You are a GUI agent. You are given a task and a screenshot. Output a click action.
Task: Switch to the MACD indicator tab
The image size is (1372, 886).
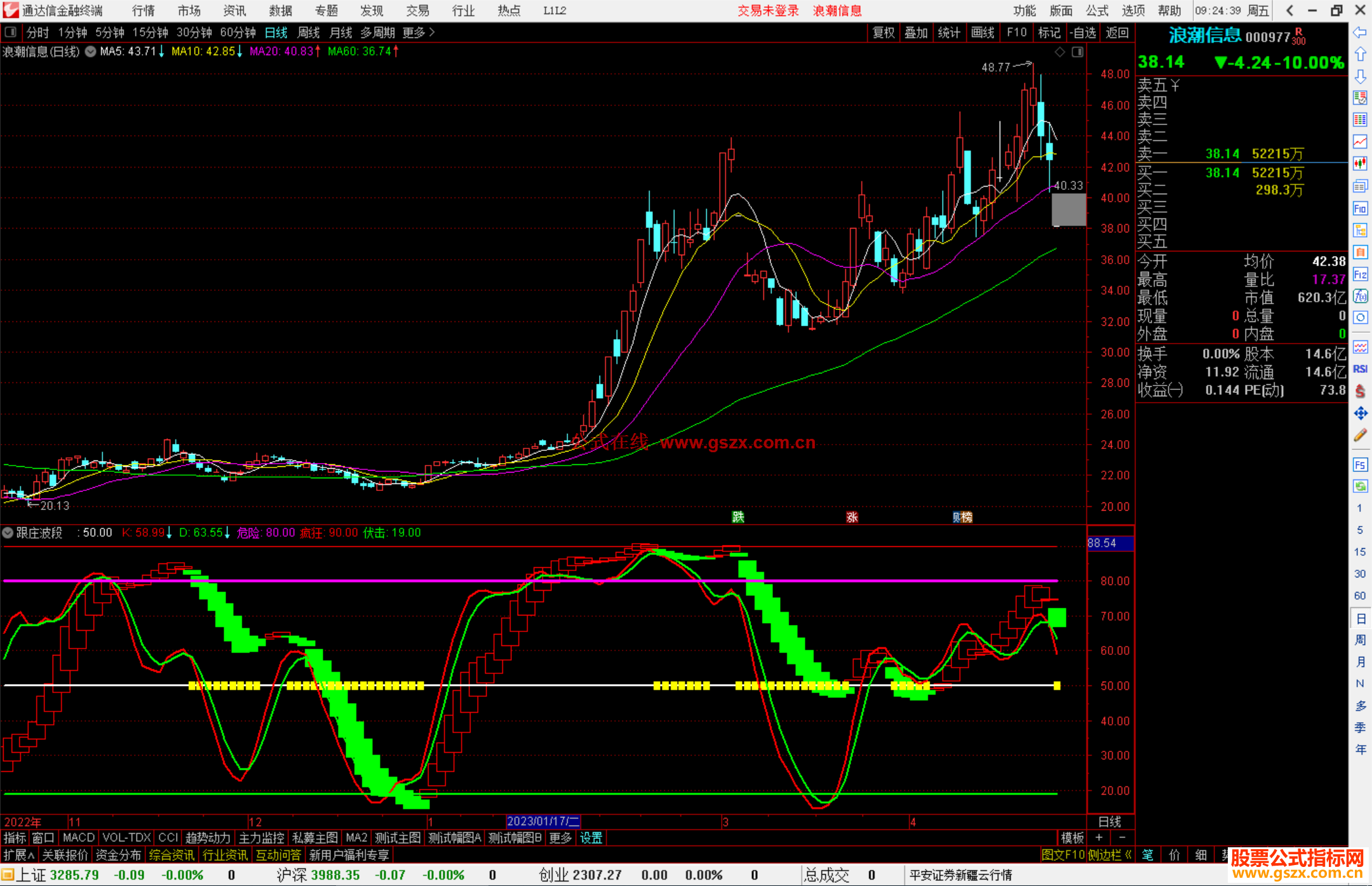[x=79, y=838]
